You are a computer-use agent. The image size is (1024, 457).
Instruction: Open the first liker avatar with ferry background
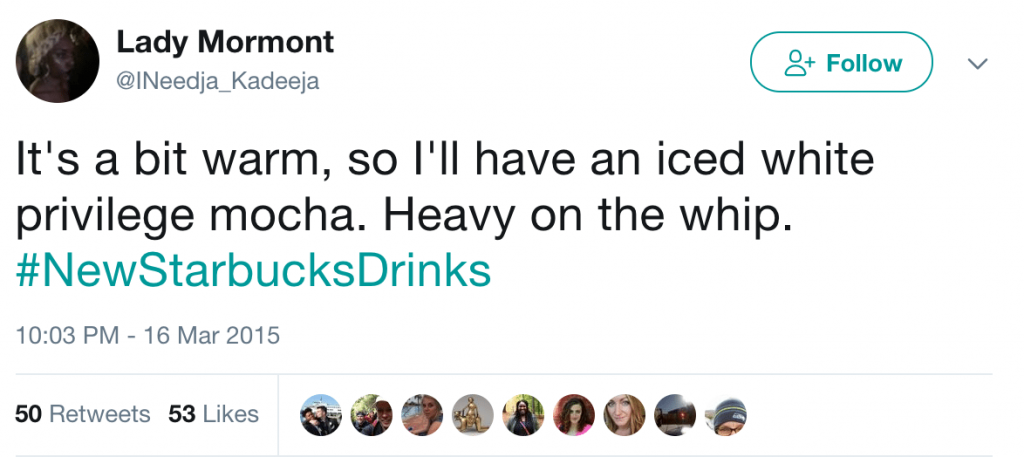pos(322,415)
